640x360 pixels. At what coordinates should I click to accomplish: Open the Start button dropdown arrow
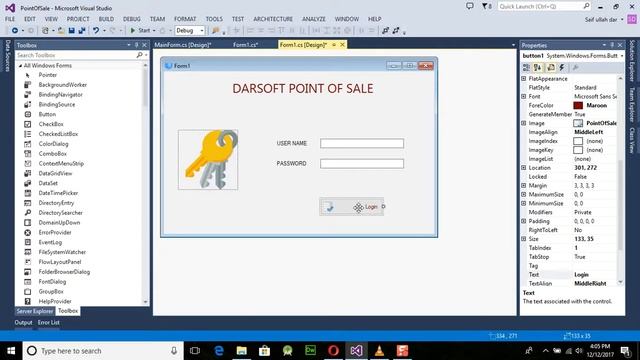[154, 31]
